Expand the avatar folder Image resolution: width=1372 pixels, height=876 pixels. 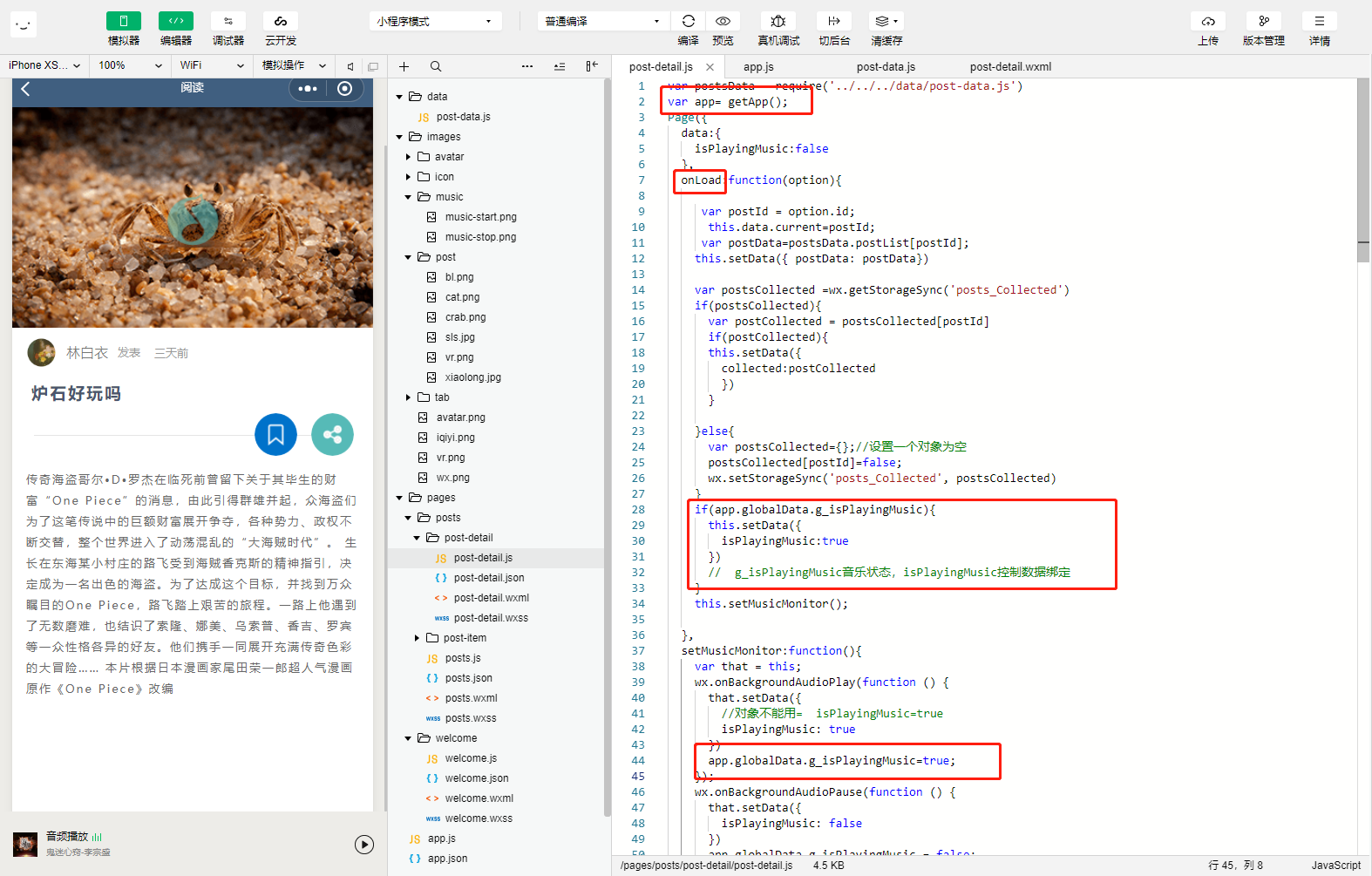coord(408,157)
